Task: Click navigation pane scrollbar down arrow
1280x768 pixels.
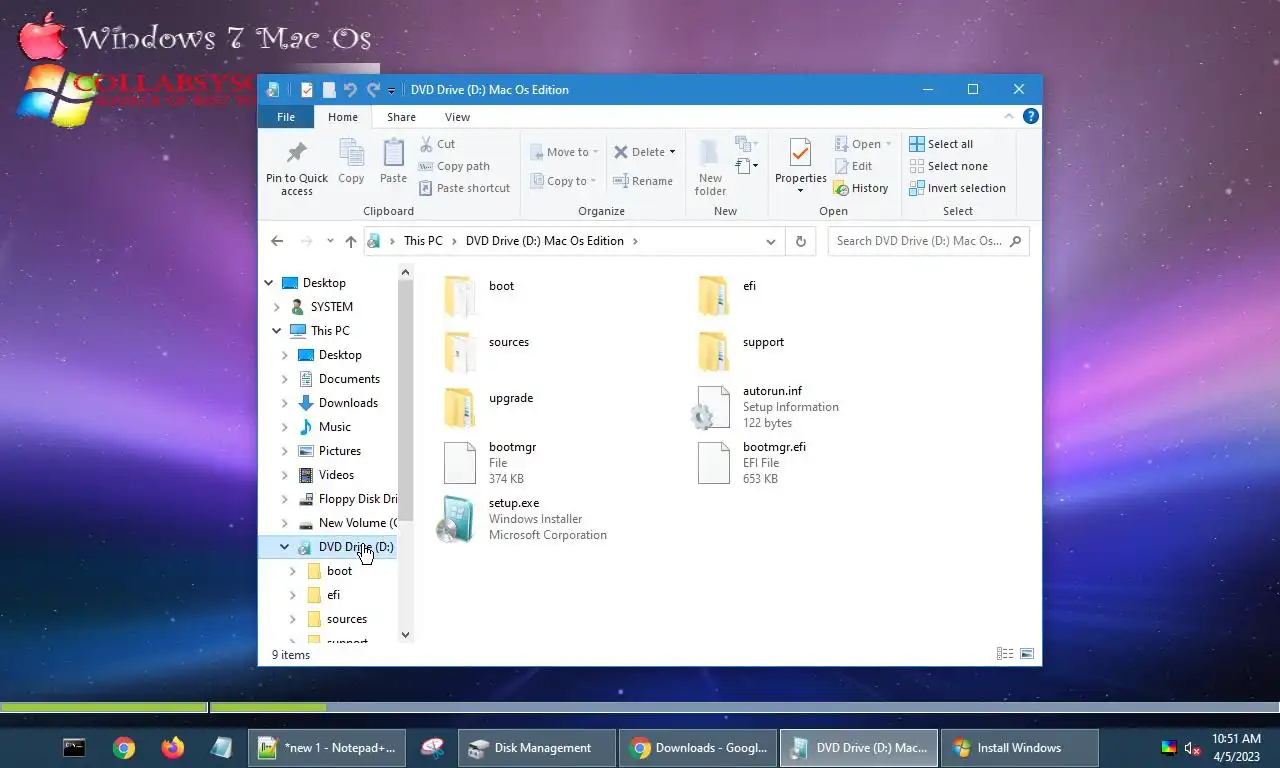Action: coord(405,634)
